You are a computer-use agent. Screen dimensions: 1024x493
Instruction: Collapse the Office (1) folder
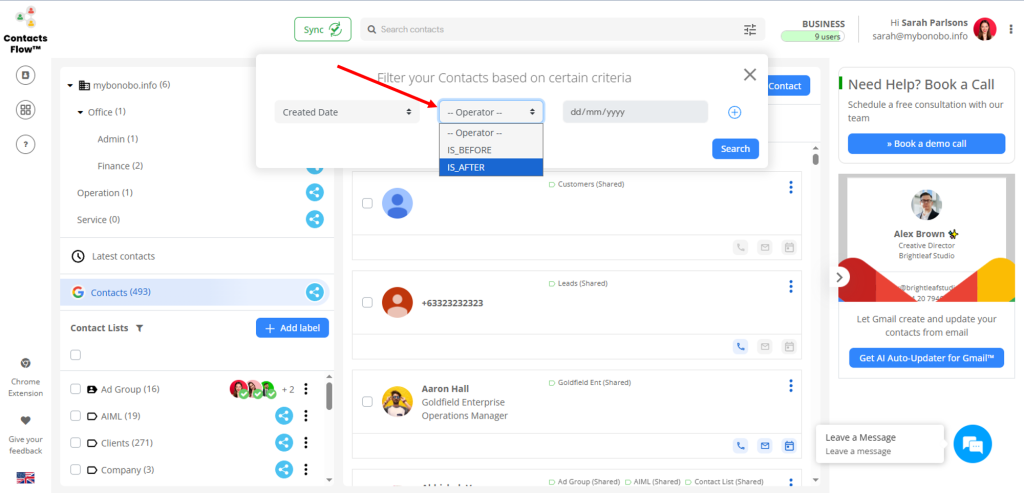click(x=81, y=112)
